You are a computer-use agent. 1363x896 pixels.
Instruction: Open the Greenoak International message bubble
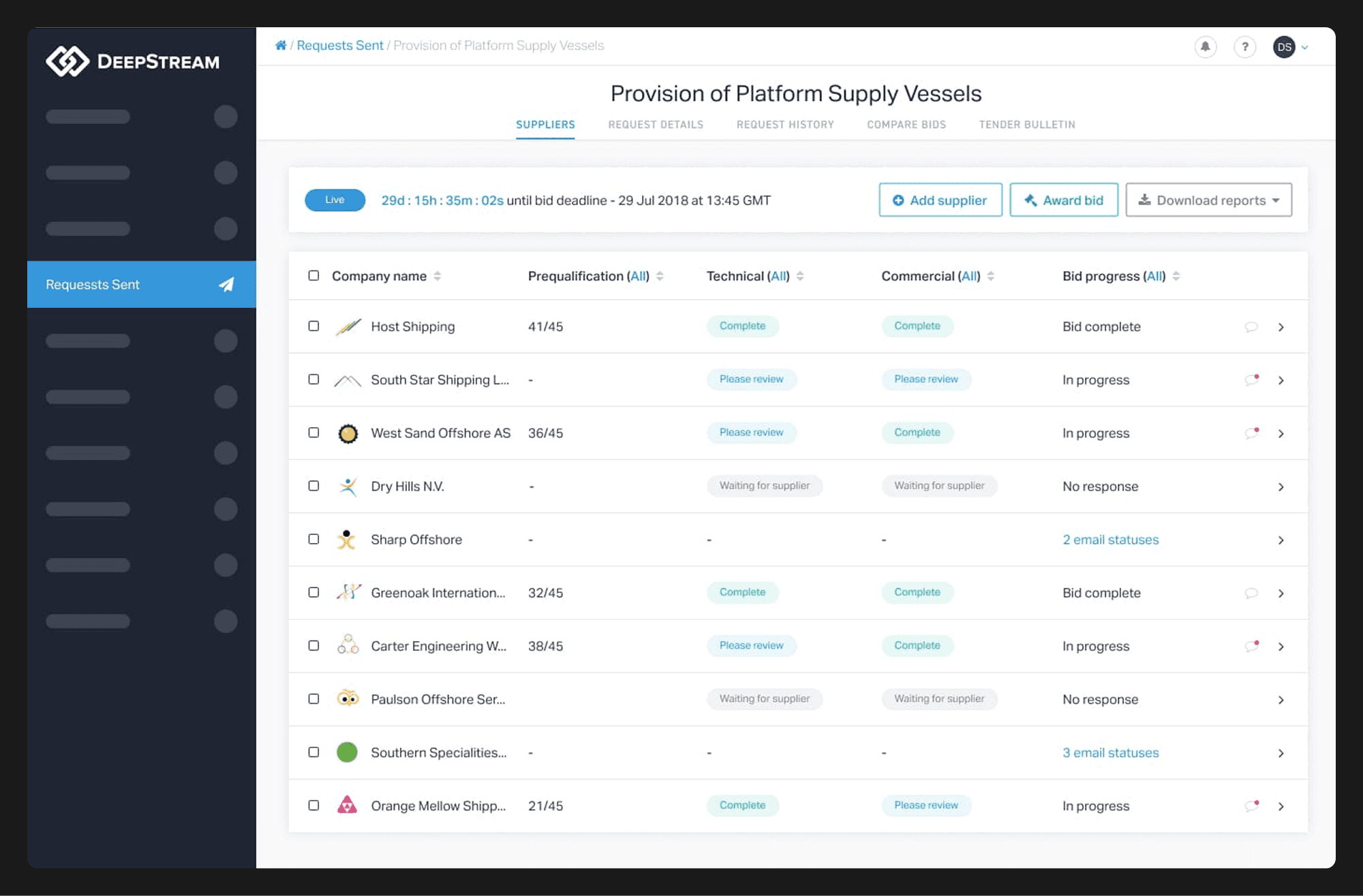1251,593
